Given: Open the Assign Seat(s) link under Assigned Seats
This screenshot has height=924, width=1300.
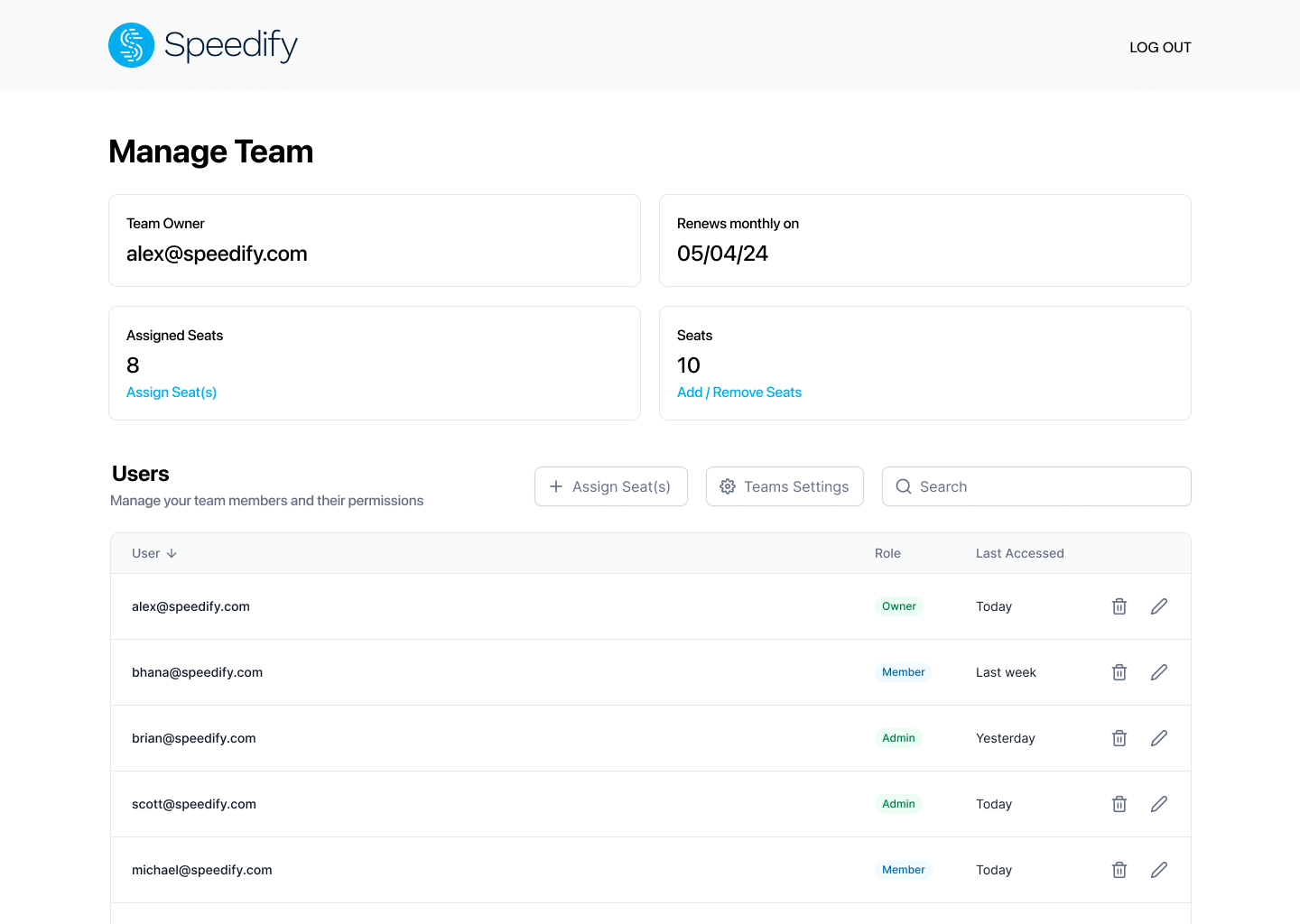Looking at the screenshot, I should (x=172, y=393).
